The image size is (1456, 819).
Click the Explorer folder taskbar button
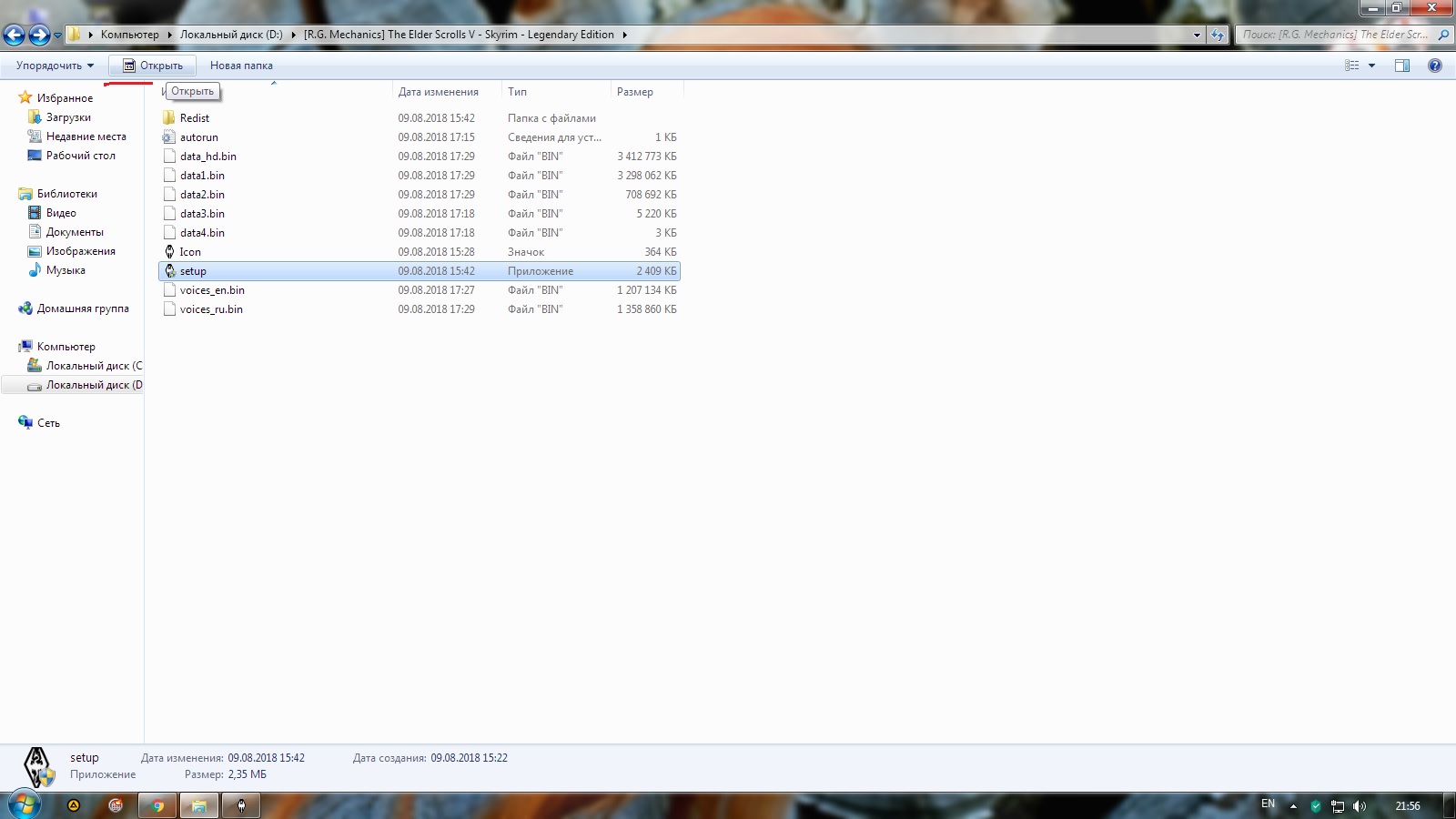pos(199,805)
